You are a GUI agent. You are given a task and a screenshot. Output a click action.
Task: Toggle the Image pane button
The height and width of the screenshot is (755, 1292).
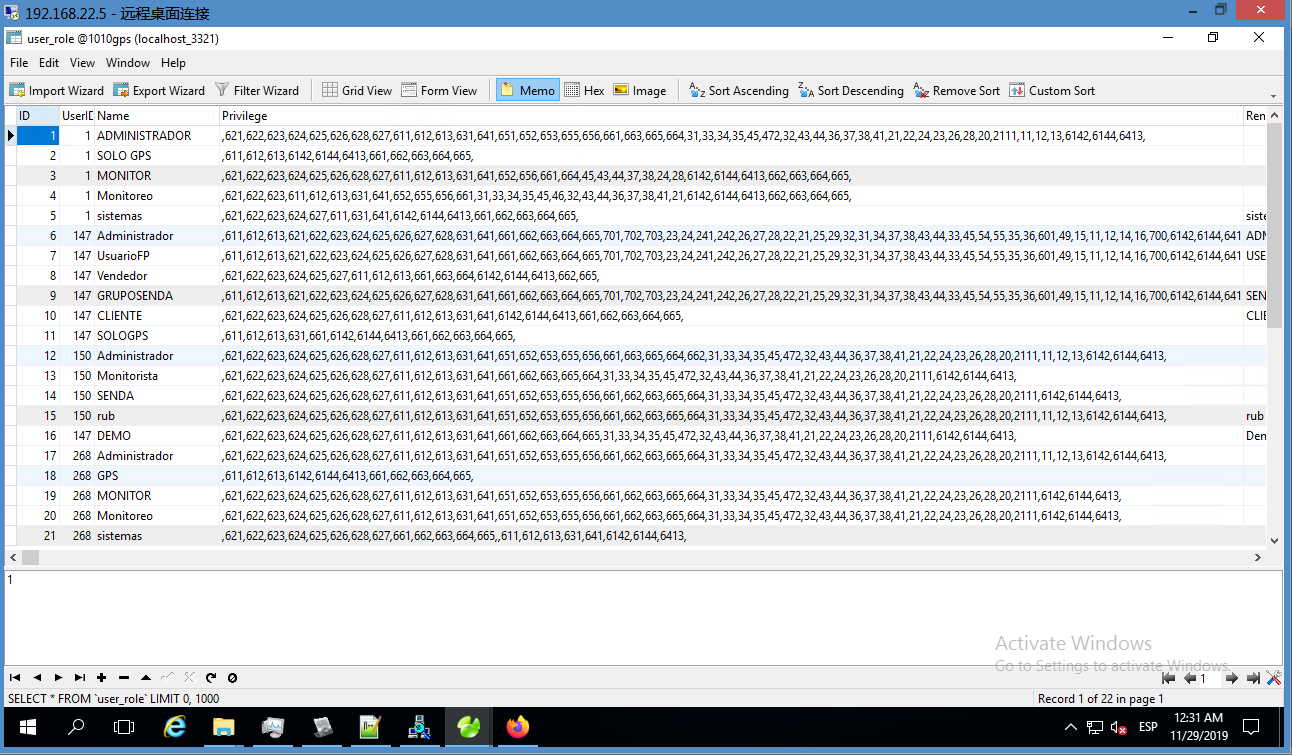639,90
